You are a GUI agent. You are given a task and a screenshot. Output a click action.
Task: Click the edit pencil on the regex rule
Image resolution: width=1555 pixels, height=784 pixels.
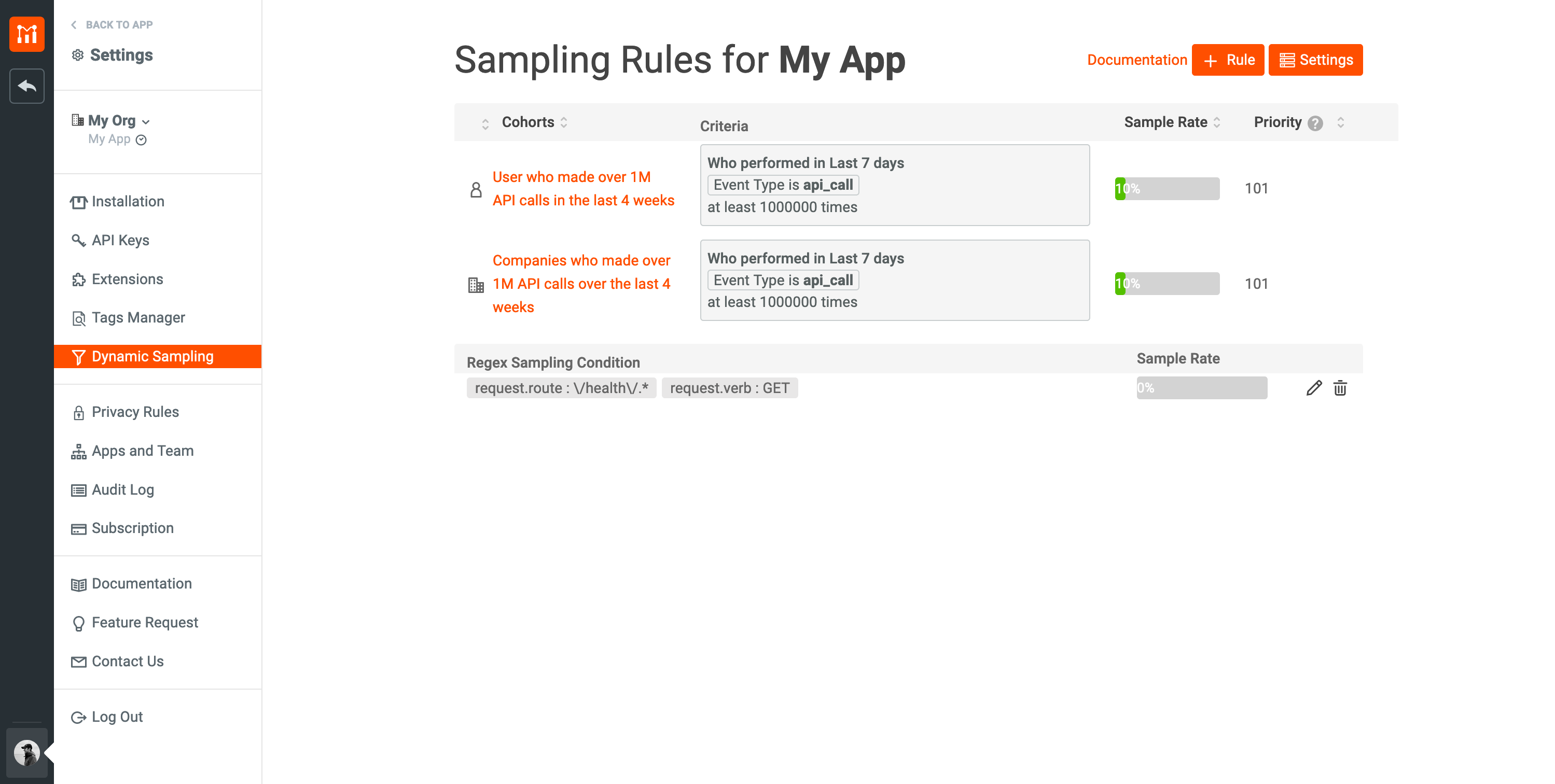pos(1314,388)
